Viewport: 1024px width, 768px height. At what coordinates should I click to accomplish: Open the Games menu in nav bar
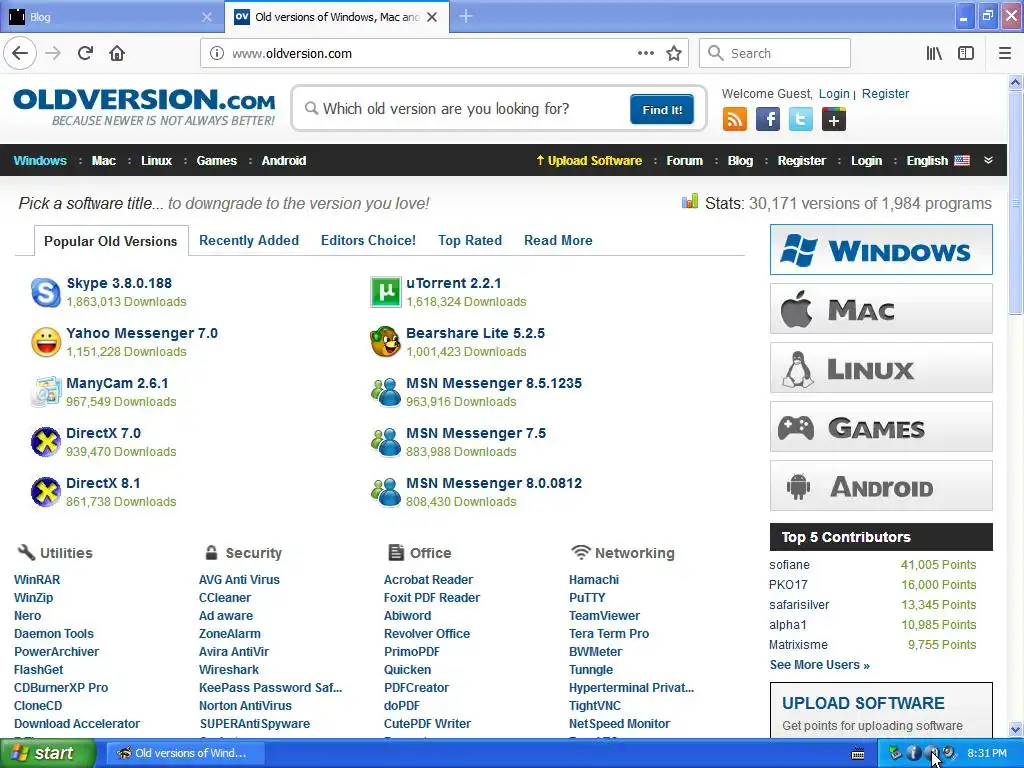[x=216, y=161]
